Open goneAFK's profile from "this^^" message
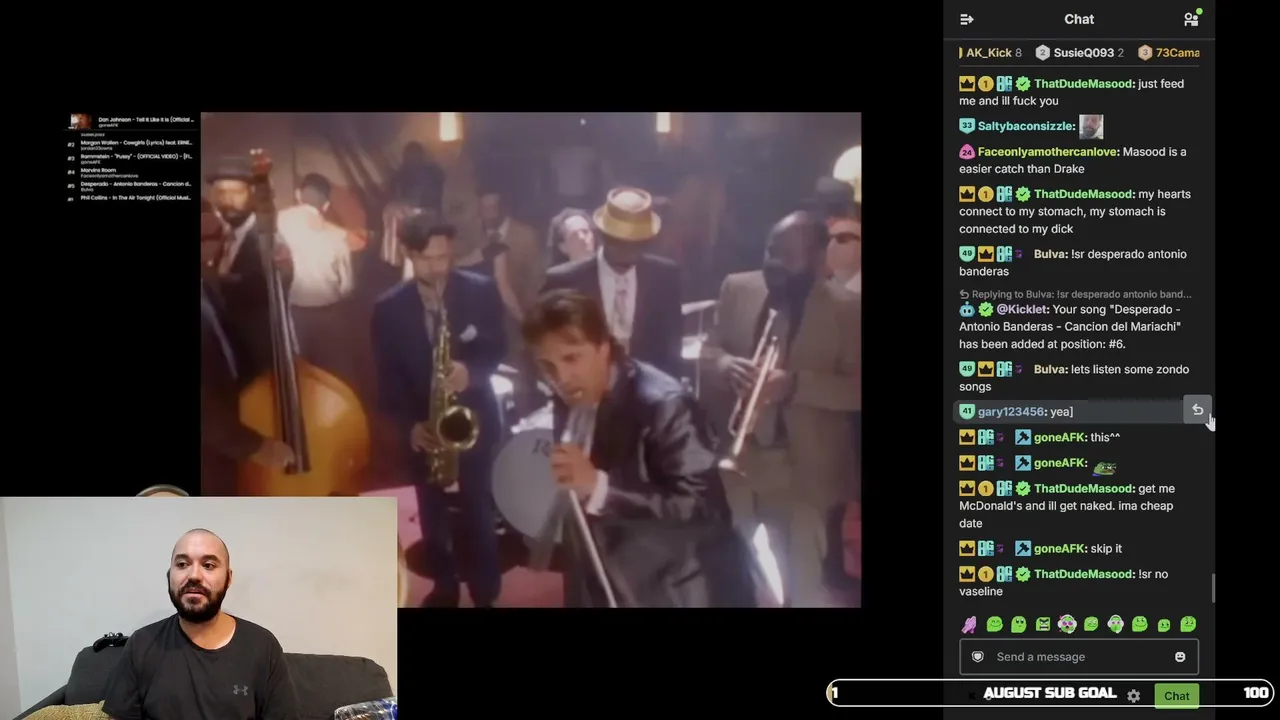Image resolution: width=1280 pixels, height=720 pixels. click(1060, 437)
